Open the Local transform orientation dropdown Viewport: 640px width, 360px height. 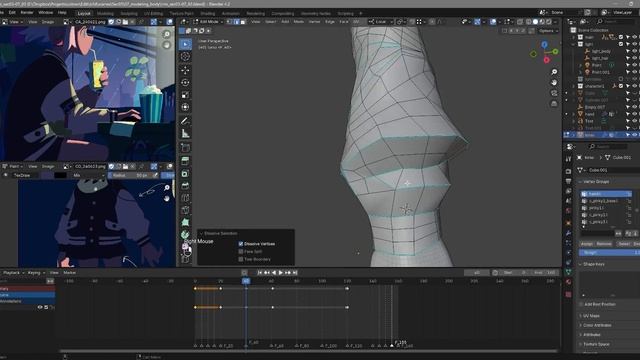pyautogui.click(x=380, y=22)
